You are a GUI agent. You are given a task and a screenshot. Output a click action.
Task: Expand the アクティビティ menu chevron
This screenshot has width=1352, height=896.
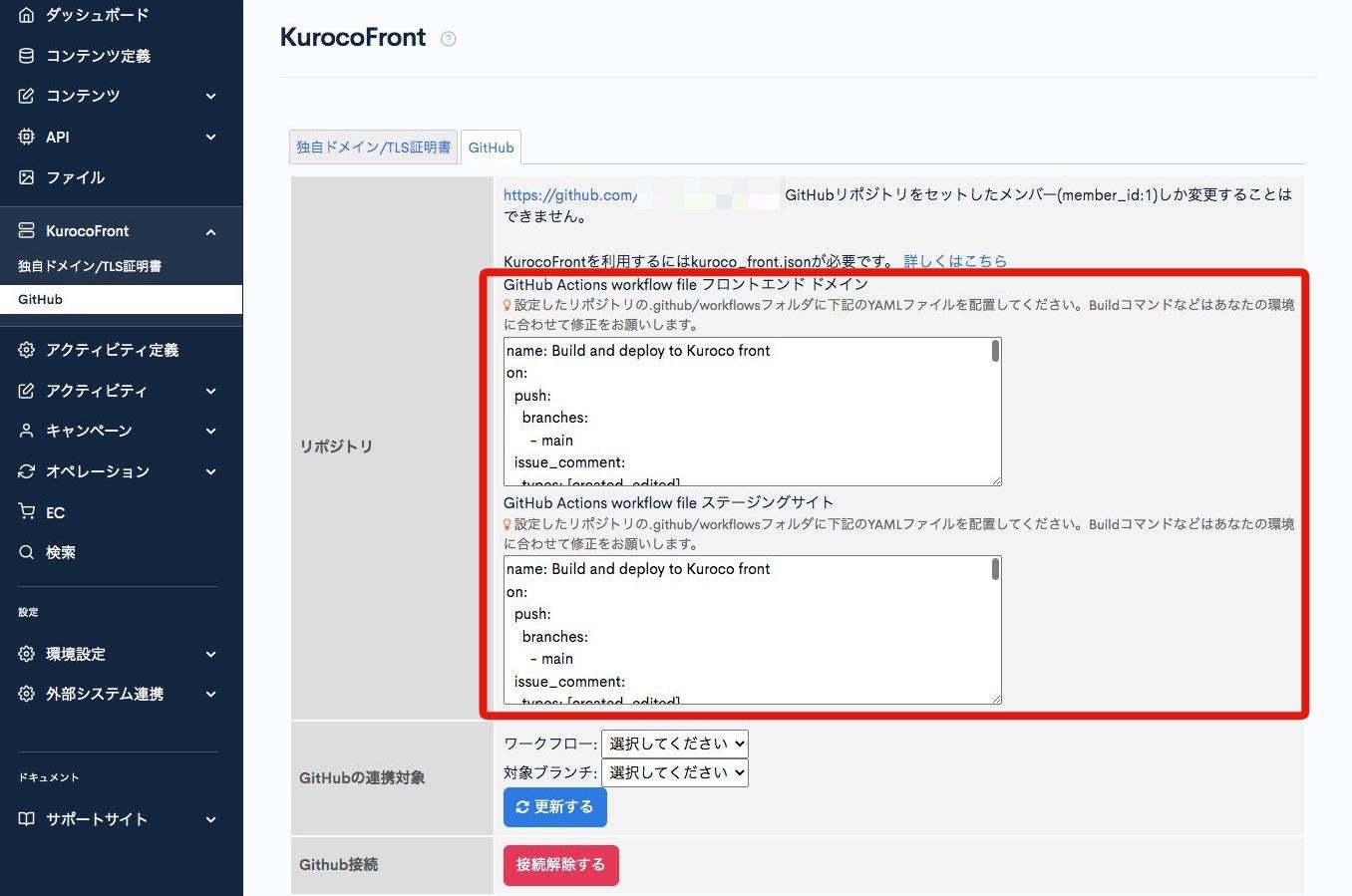point(210,391)
